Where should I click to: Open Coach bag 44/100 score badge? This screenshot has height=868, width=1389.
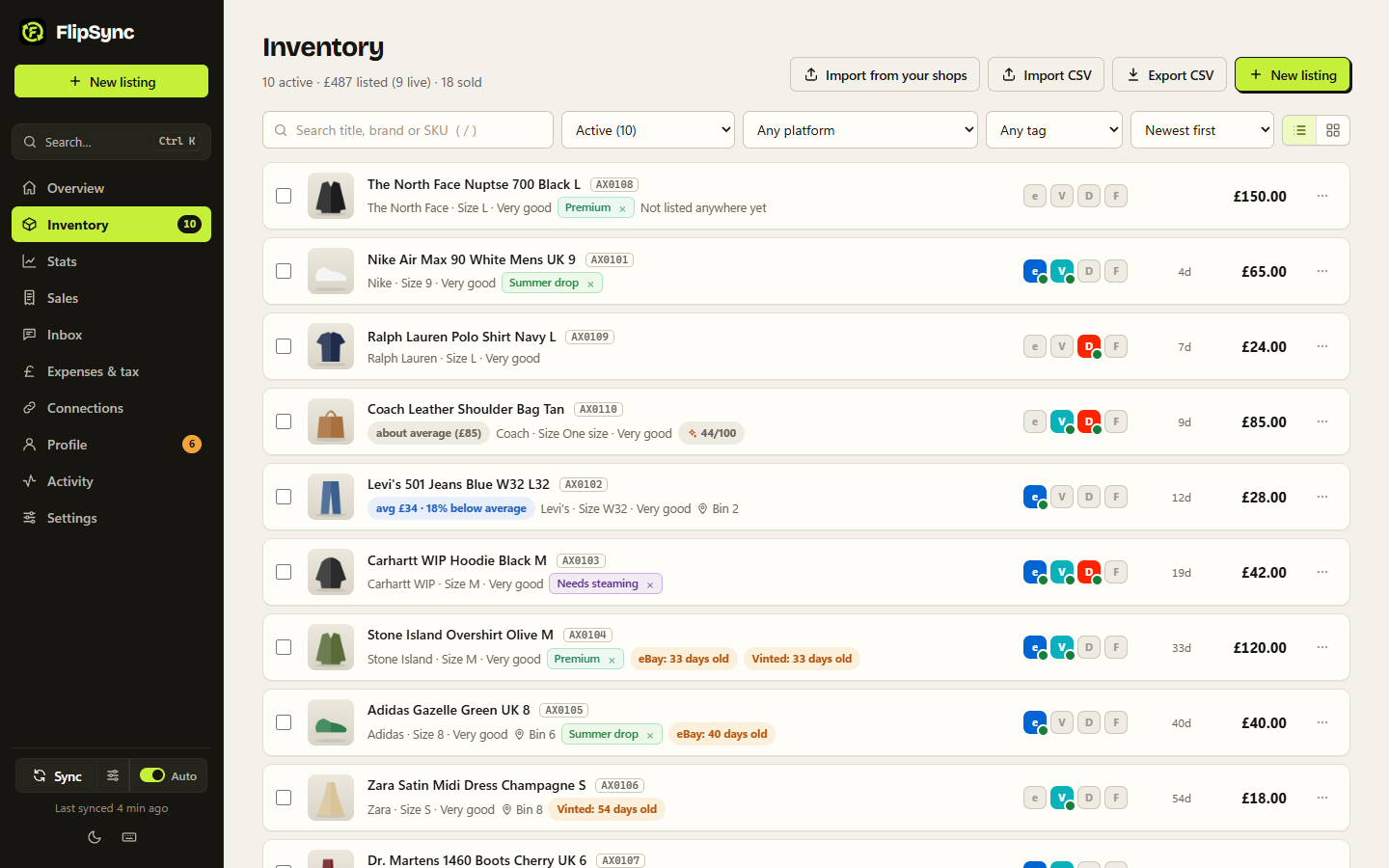[712, 433]
